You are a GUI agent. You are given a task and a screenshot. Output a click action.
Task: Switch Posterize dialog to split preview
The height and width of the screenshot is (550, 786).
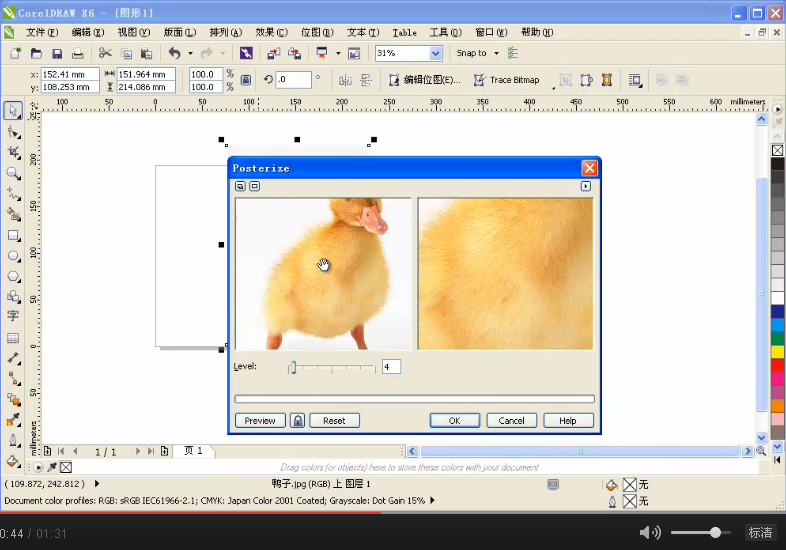(240, 186)
